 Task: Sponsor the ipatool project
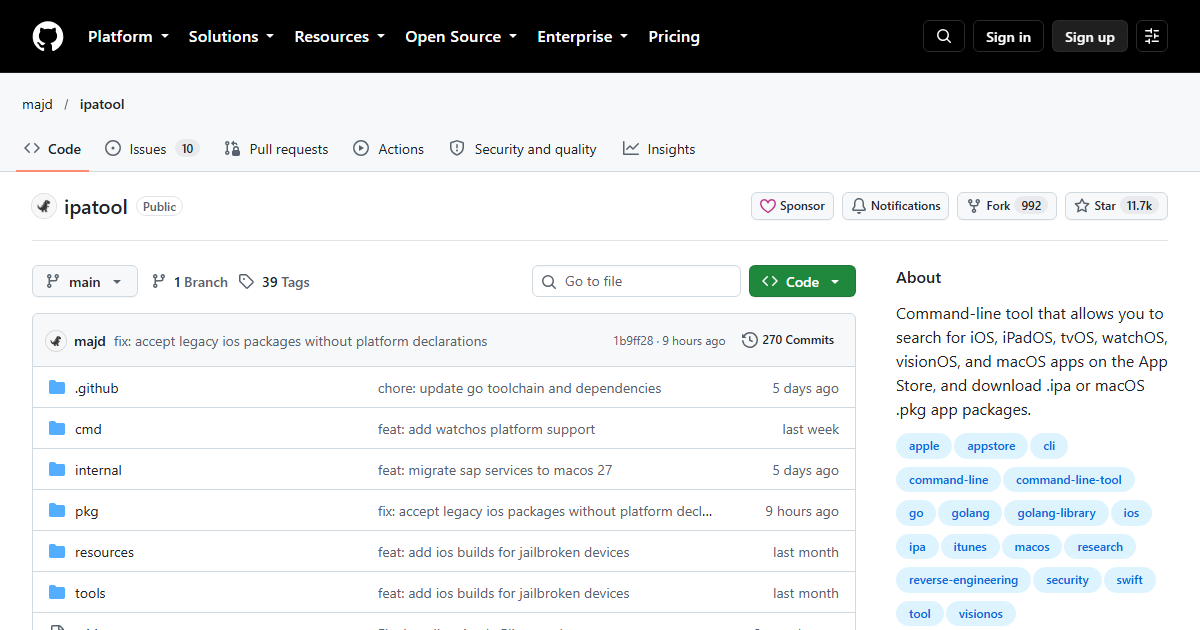(793, 206)
